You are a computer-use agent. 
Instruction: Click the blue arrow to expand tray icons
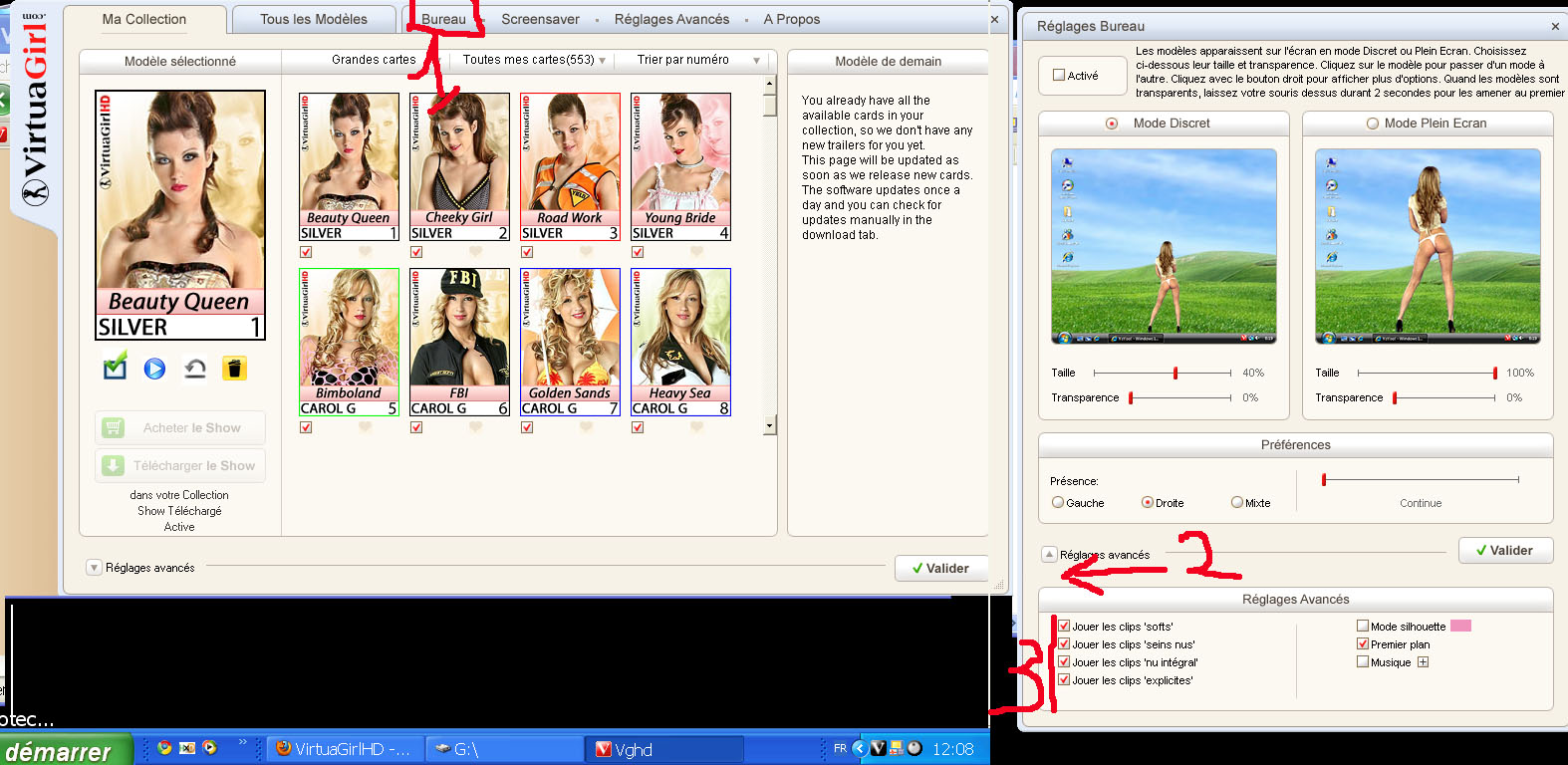click(x=859, y=748)
